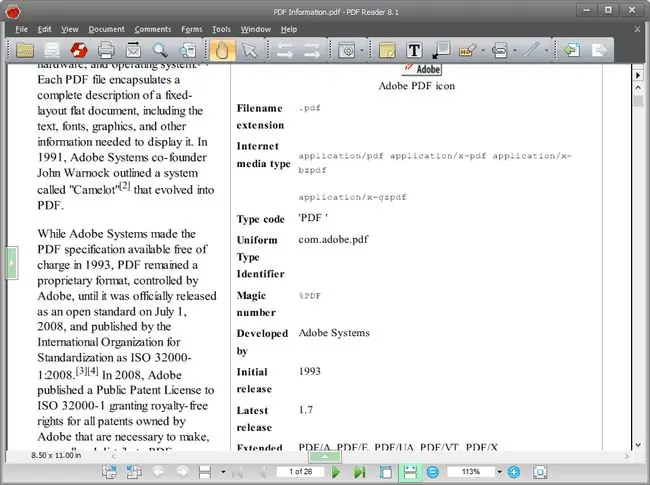Click the vertical scrollbar up arrow
This screenshot has width=650, height=485.
tap(638, 88)
